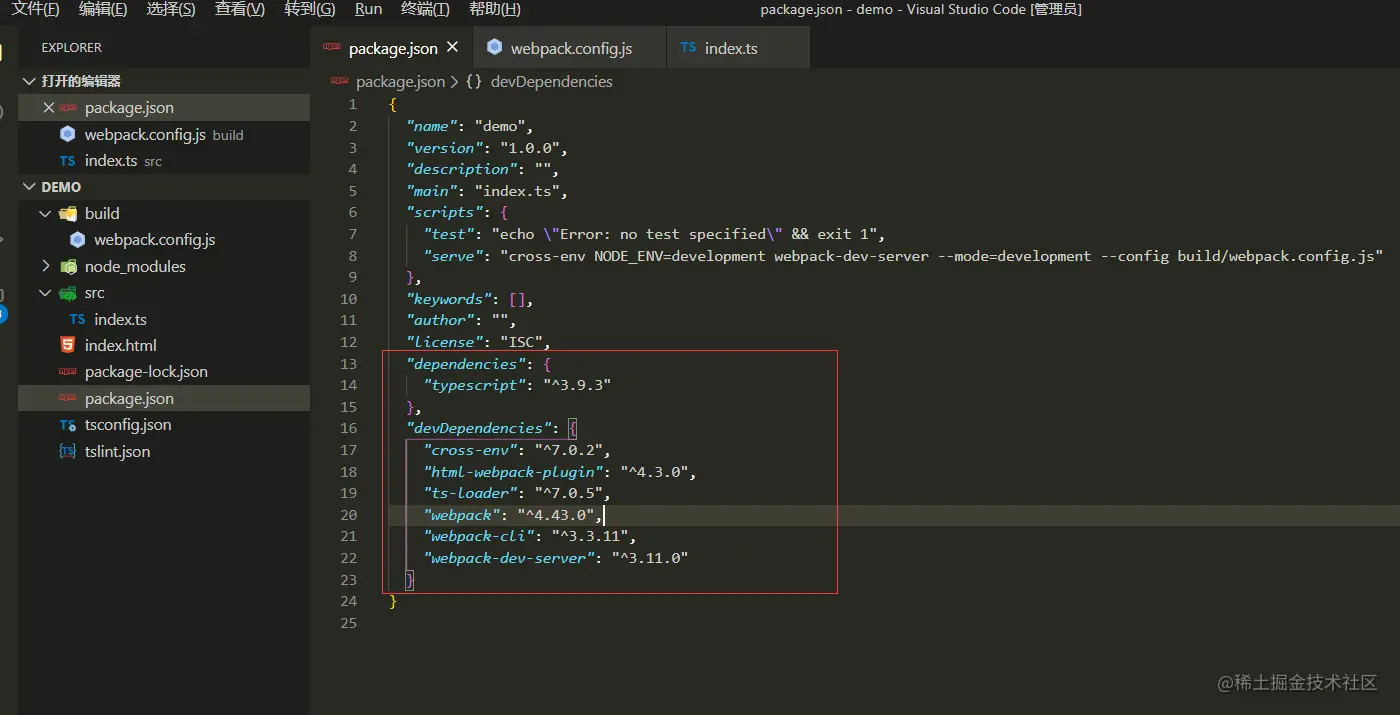The height and width of the screenshot is (715, 1400).
Task: Click webpack icon of webpack.config.js build entry
Action: pyautogui.click(x=67, y=134)
